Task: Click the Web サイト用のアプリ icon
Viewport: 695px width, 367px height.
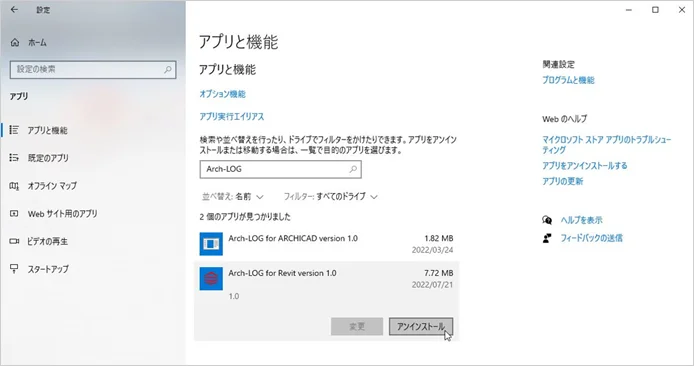Action: 14,214
